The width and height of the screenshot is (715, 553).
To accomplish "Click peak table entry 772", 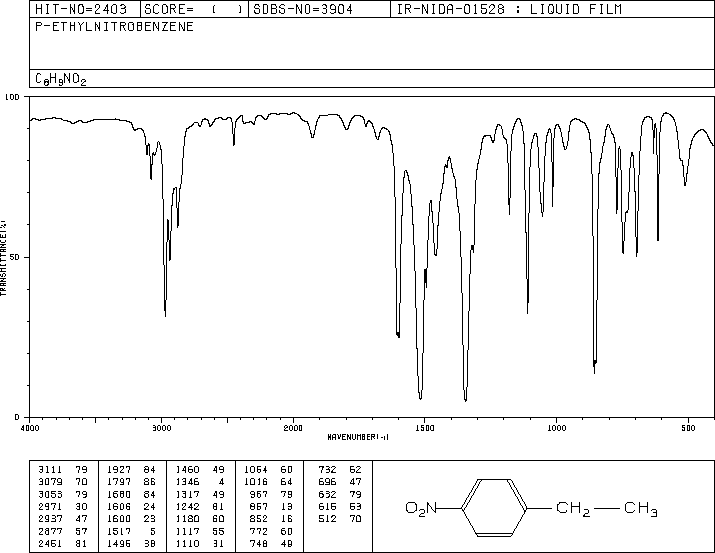I will (x=259, y=532).
